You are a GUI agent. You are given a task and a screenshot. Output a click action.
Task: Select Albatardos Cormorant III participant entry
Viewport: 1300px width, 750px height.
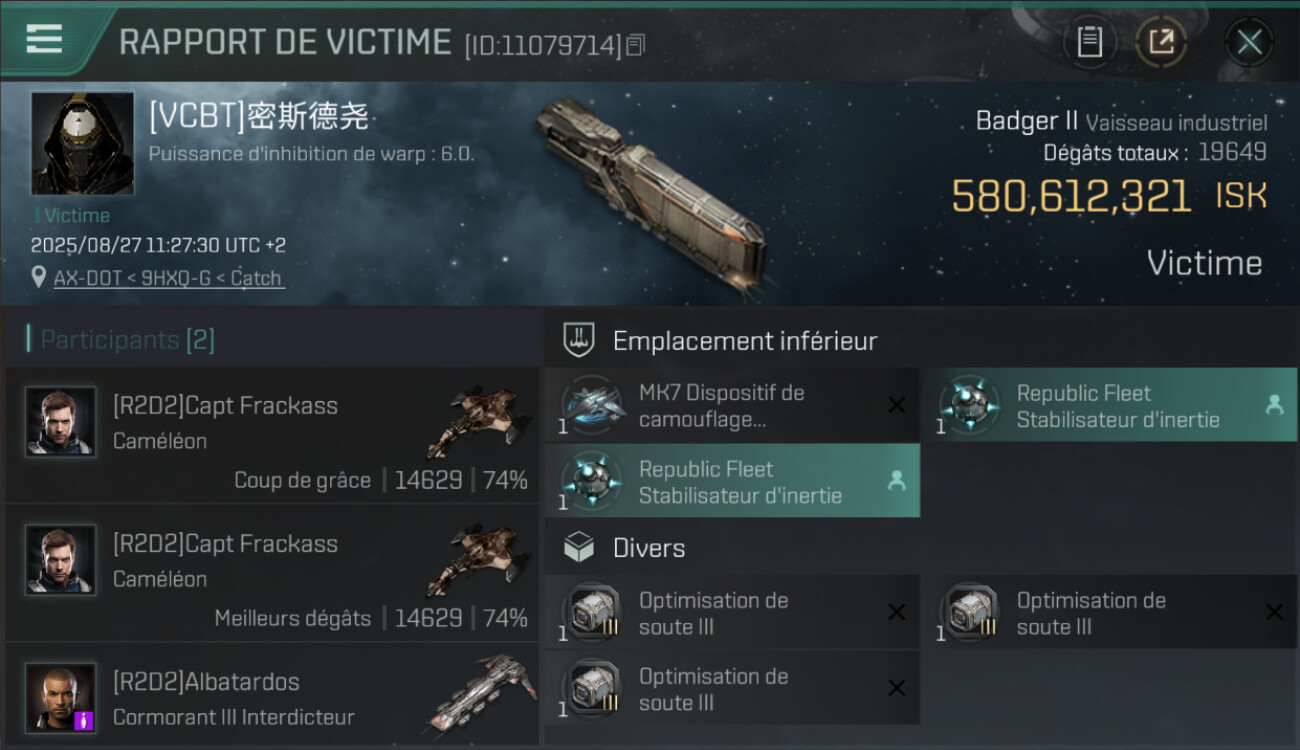272,696
